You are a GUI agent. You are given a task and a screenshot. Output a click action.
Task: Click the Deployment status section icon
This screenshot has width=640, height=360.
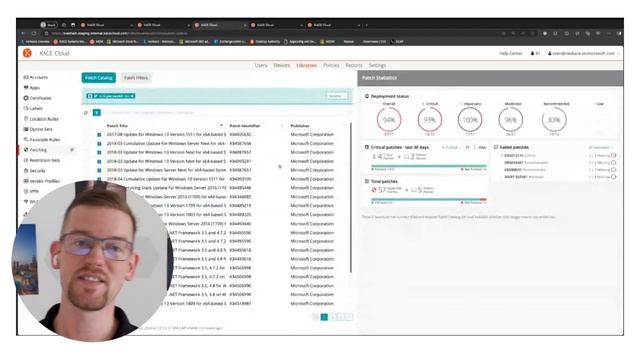[367, 96]
